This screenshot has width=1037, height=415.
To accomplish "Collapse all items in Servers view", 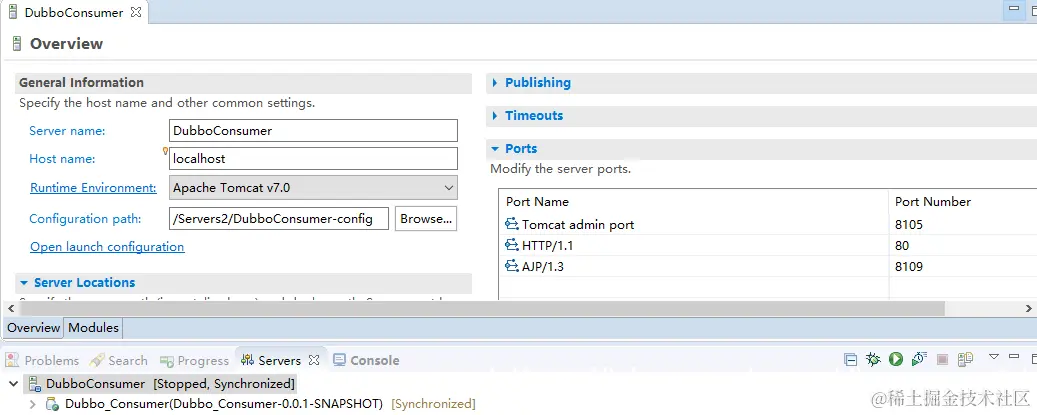I will tap(851, 360).
